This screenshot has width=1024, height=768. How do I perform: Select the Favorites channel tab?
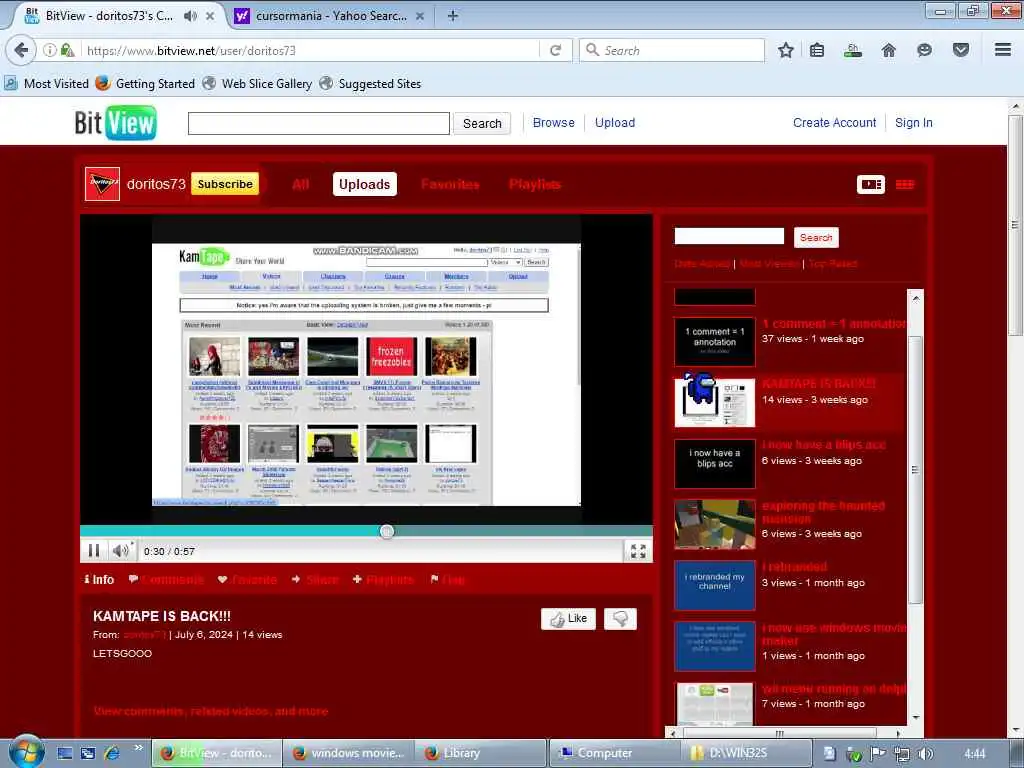450,184
